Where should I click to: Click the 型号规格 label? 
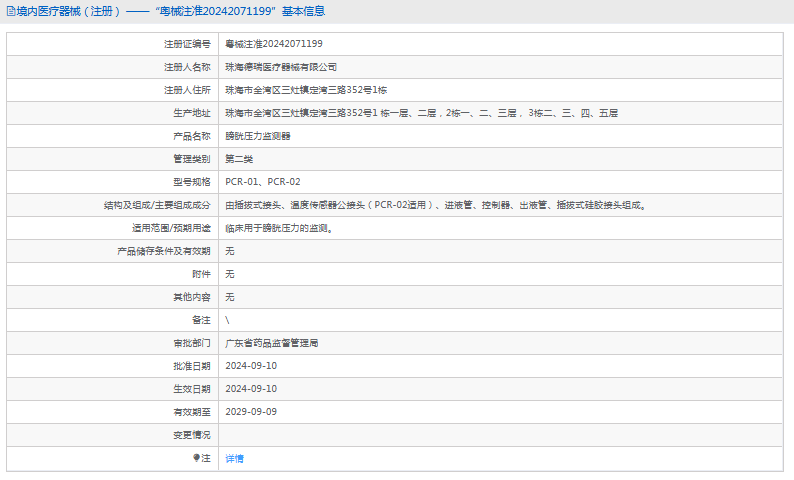[191, 182]
